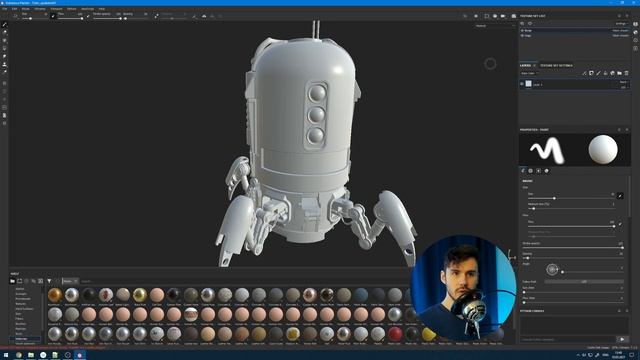
Task: Open File Explorer from the taskbar
Action: [31, 355]
